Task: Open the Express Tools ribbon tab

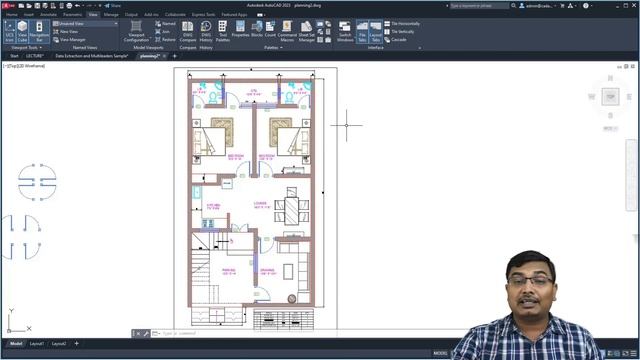Action: pos(203,15)
